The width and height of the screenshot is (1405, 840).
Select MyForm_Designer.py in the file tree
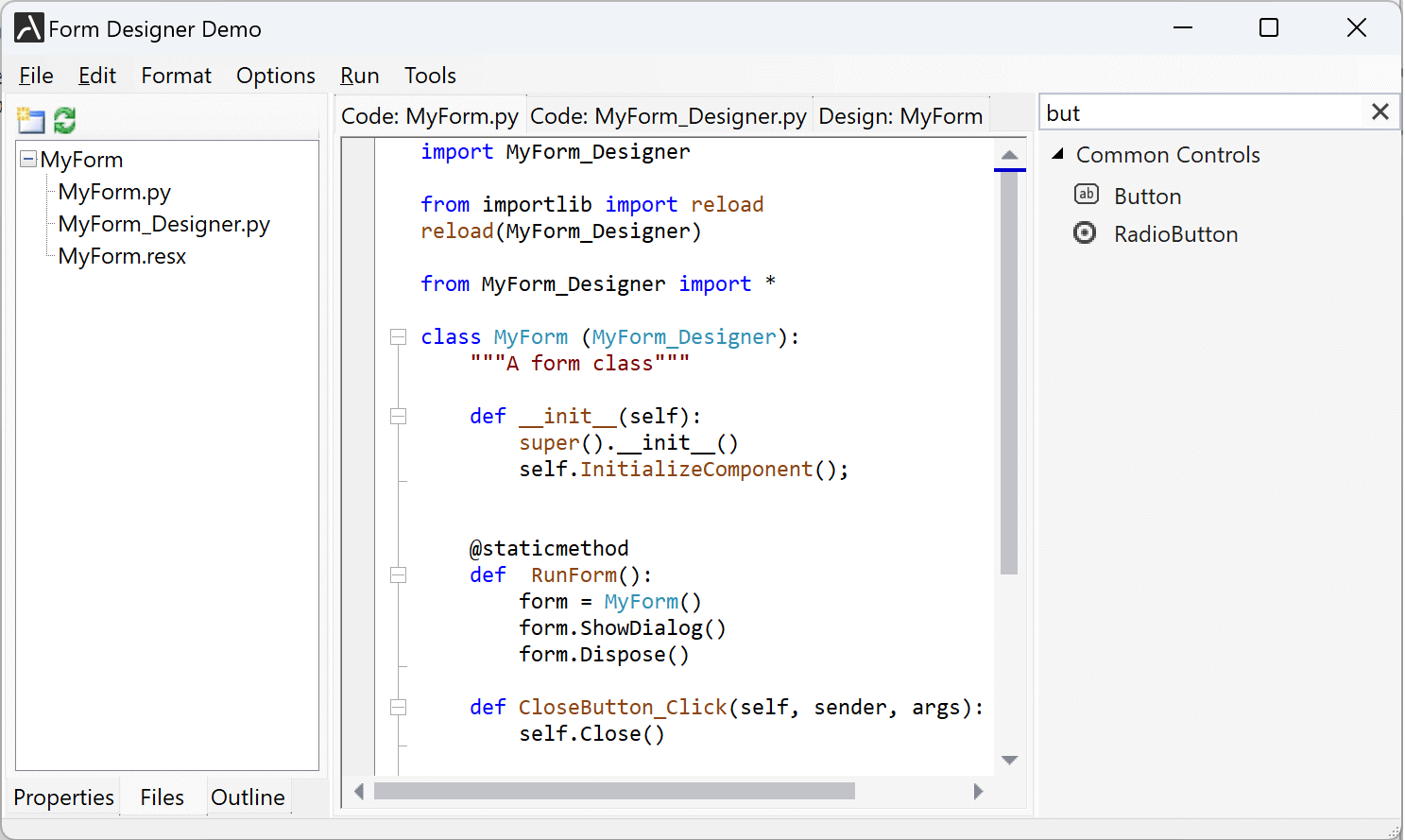(163, 224)
